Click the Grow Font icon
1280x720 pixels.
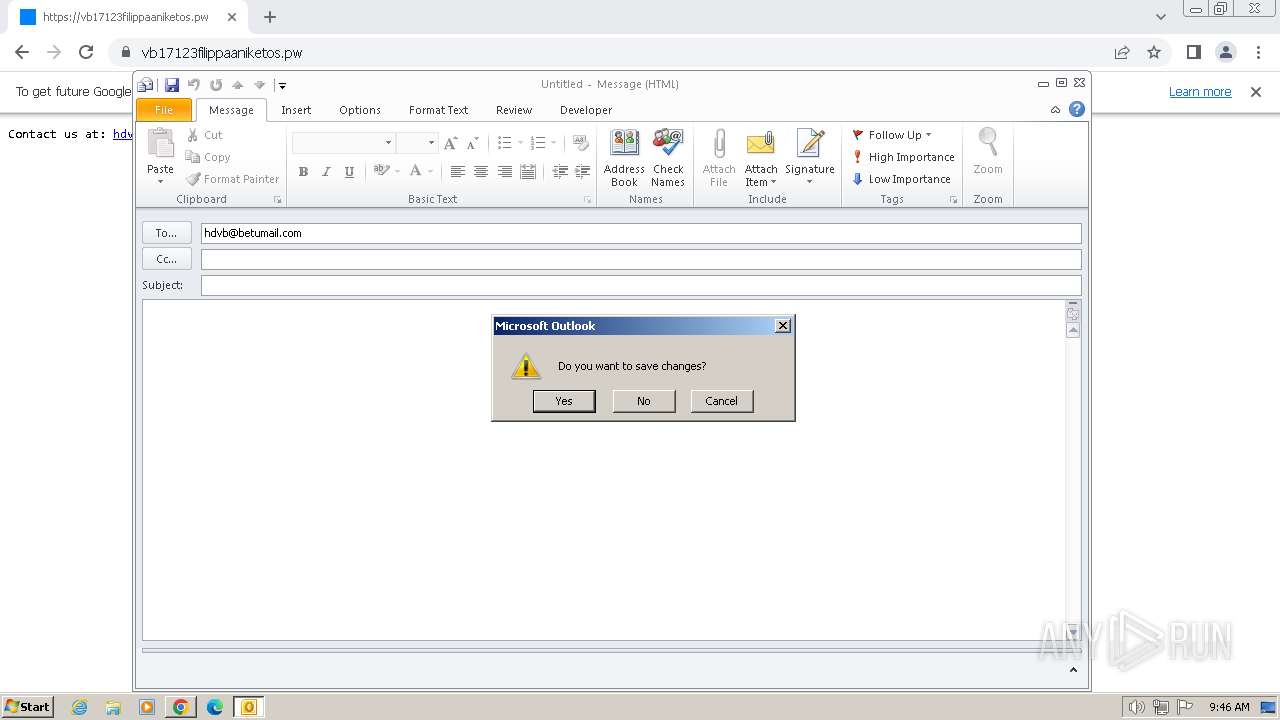tap(450, 143)
